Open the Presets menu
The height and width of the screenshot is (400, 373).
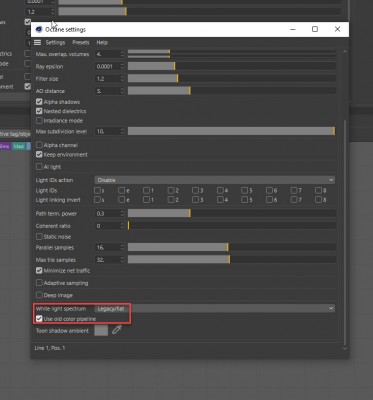81,43
